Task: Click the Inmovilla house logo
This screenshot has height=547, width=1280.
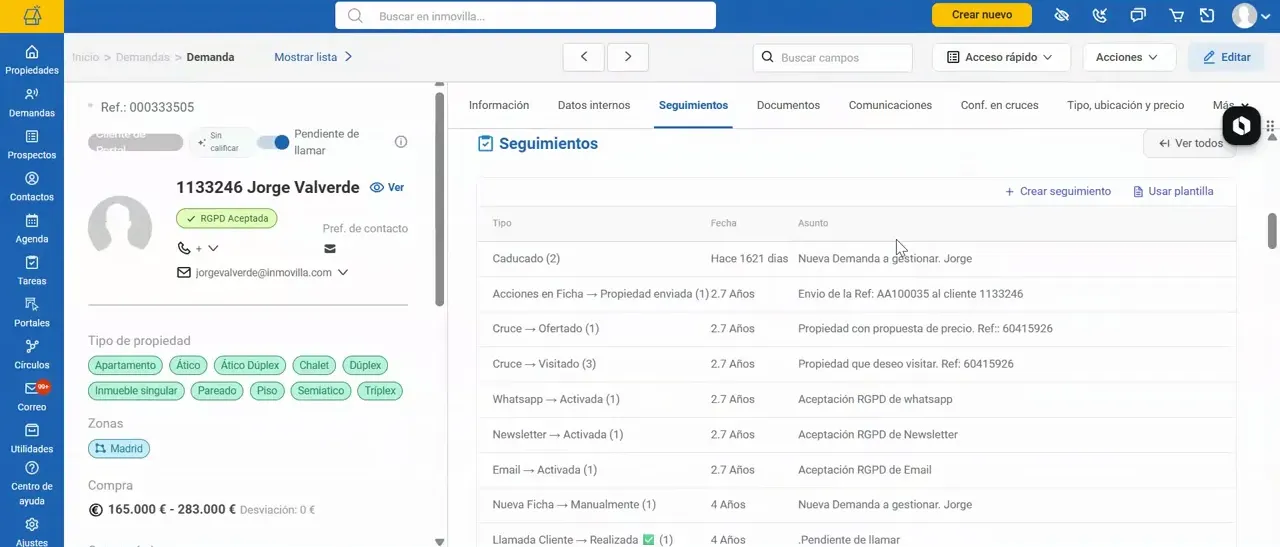Action: 32,15
